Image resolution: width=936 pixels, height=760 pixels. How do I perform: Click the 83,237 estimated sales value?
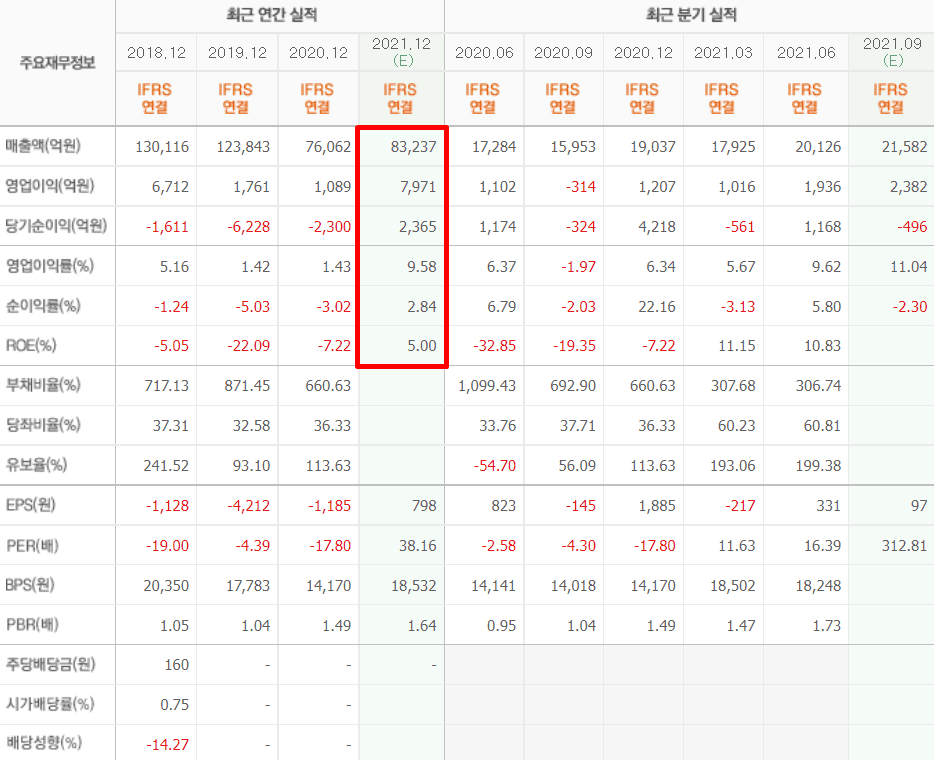(x=410, y=147)
